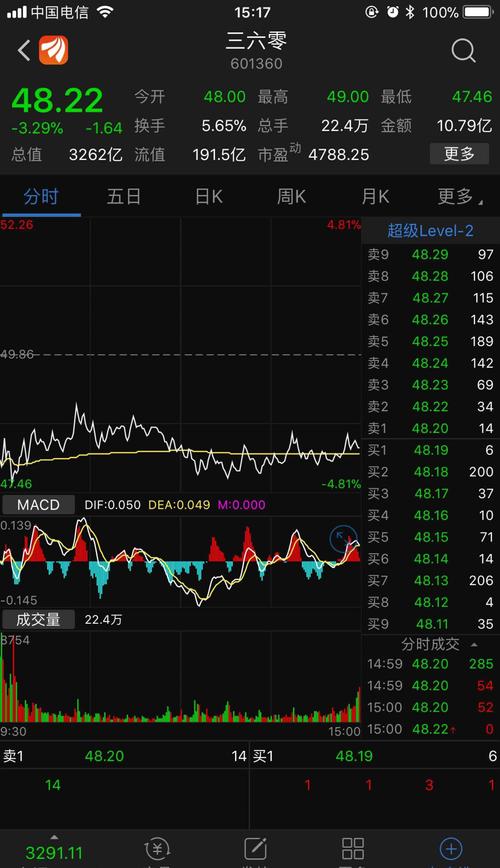Switch to the 分时 tab
The height and width of the screenshot is (868, 500).
pyautogui.click(x=41, y=197)
